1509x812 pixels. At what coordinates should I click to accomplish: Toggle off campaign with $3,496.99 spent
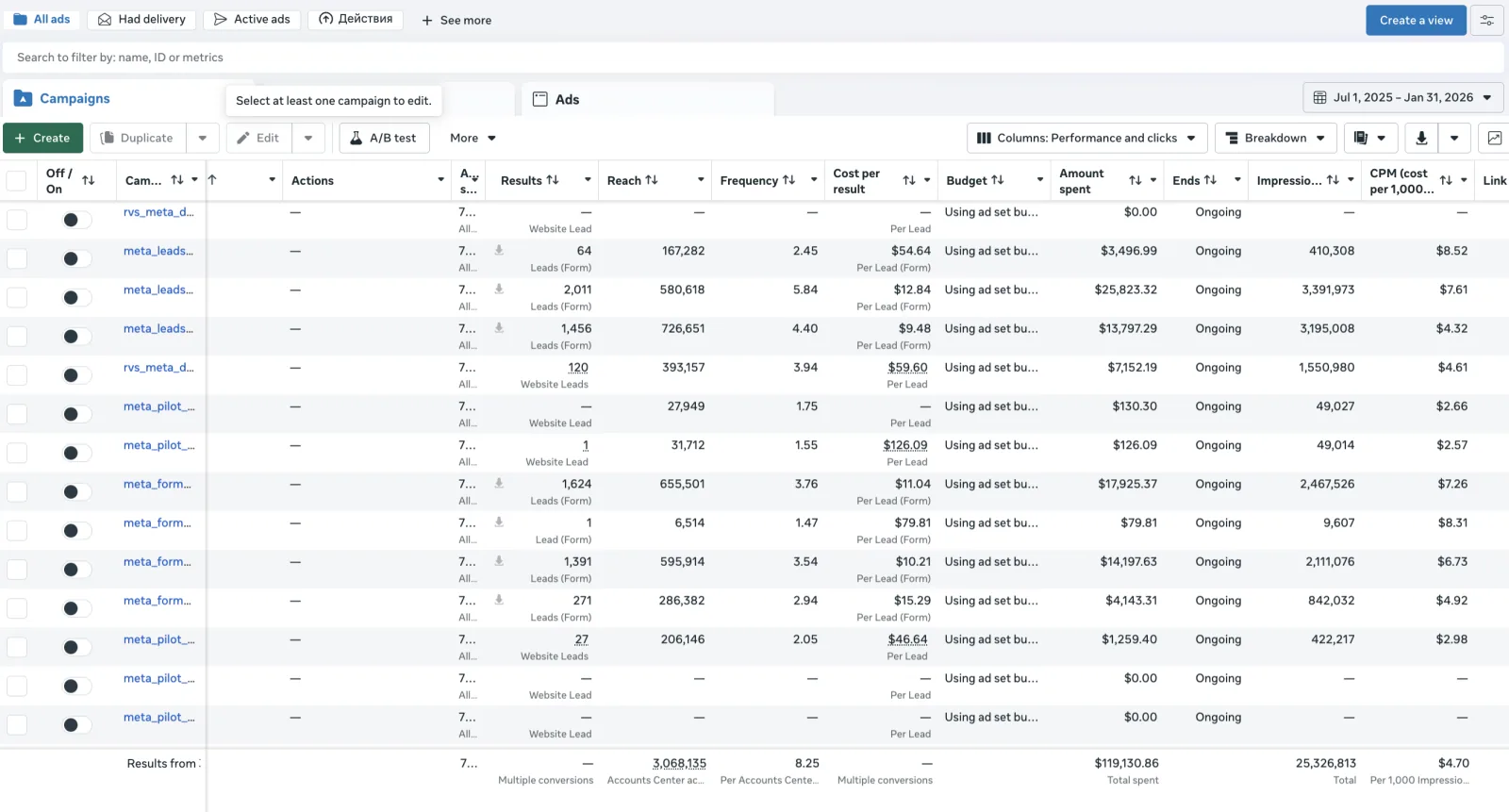pyautogui.click(x=76, y=259)
